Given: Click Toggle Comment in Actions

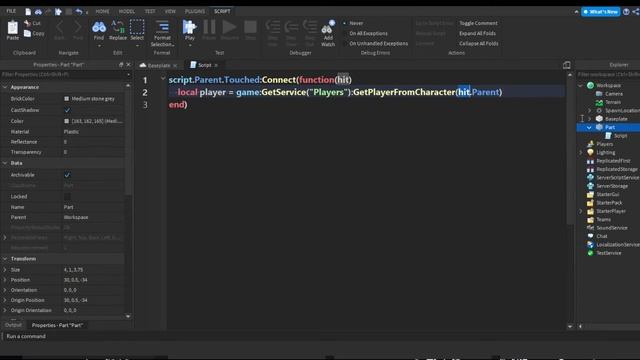Looking at the screenshot, I should click(478, 23).
